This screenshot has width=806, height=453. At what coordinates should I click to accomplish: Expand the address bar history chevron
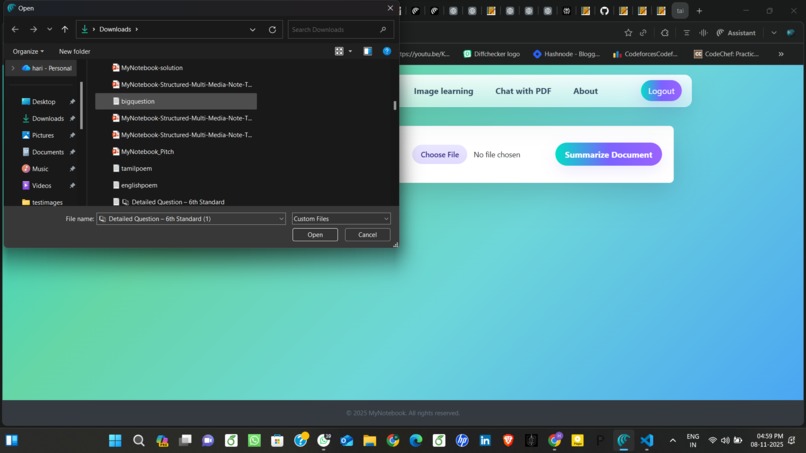[x=252, y=29]
